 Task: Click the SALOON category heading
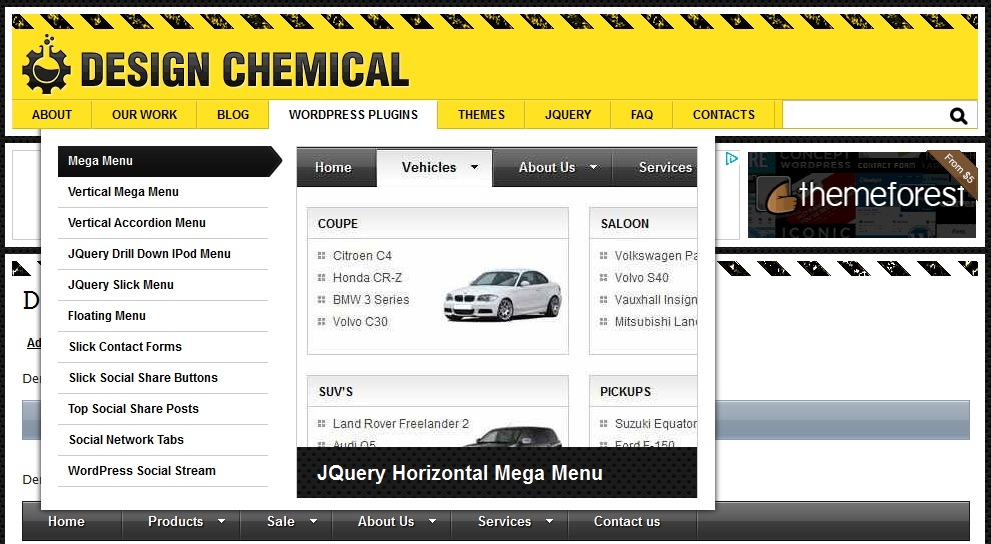point(624,224)
